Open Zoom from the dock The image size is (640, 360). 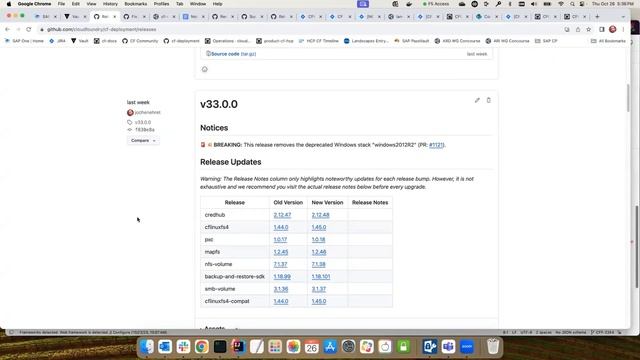coord(467,347)
